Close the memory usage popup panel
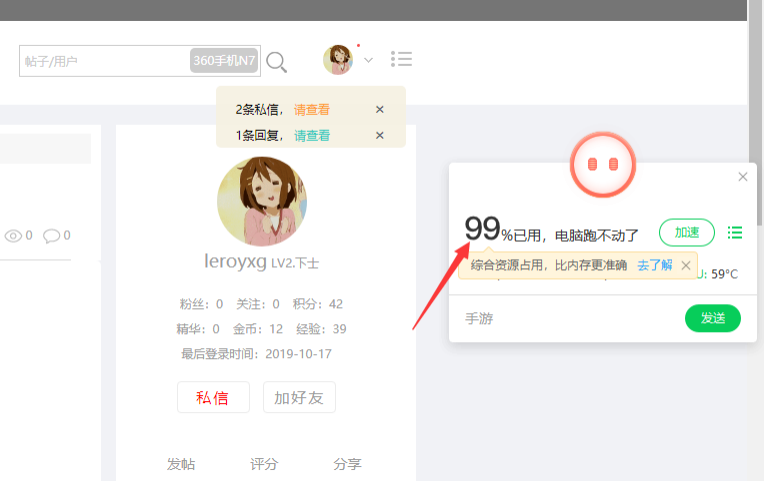The width and height of the screenshot is (764, 482). click(743, 177)
